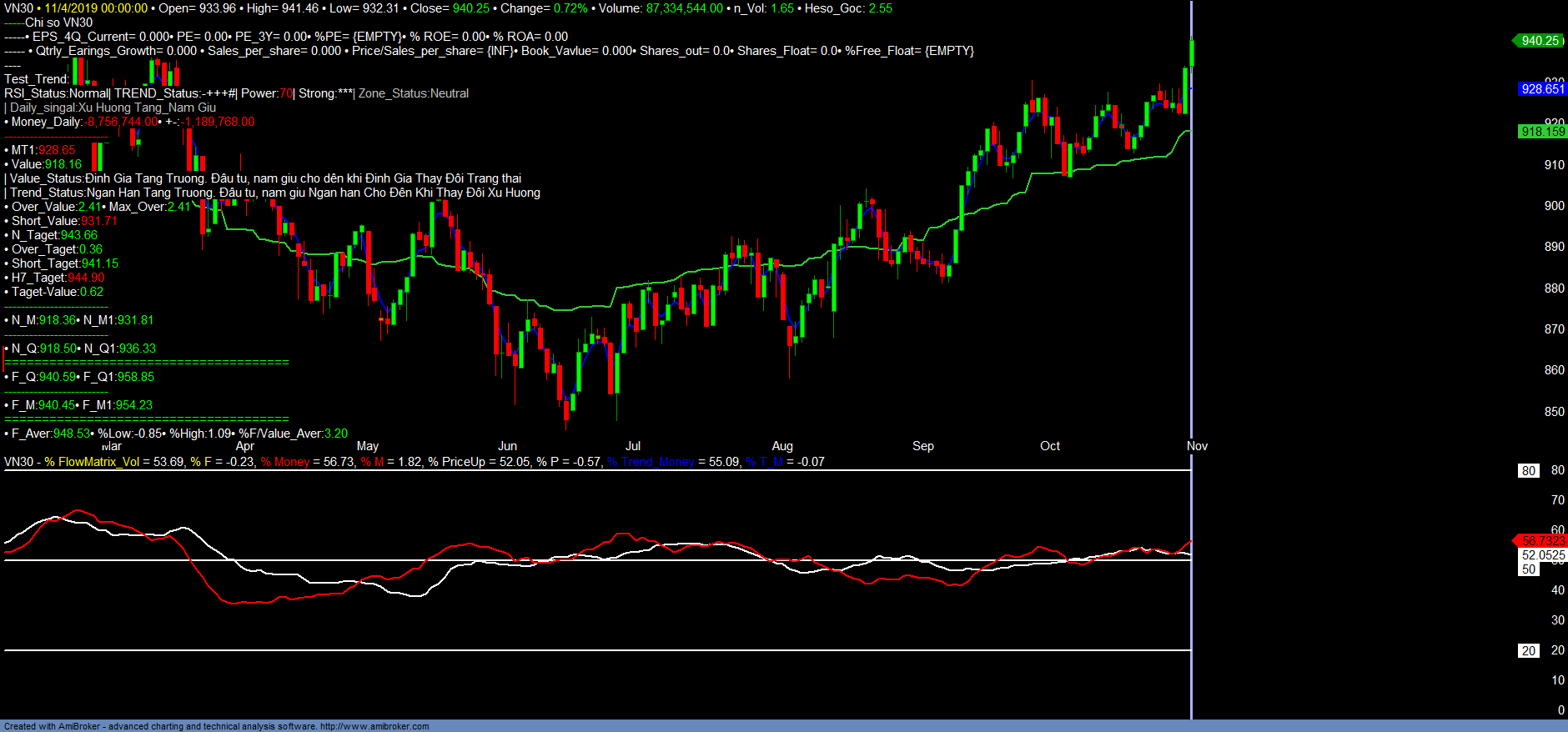
Task: Select the Nov marker on time axis
Action: (1197, 446)
